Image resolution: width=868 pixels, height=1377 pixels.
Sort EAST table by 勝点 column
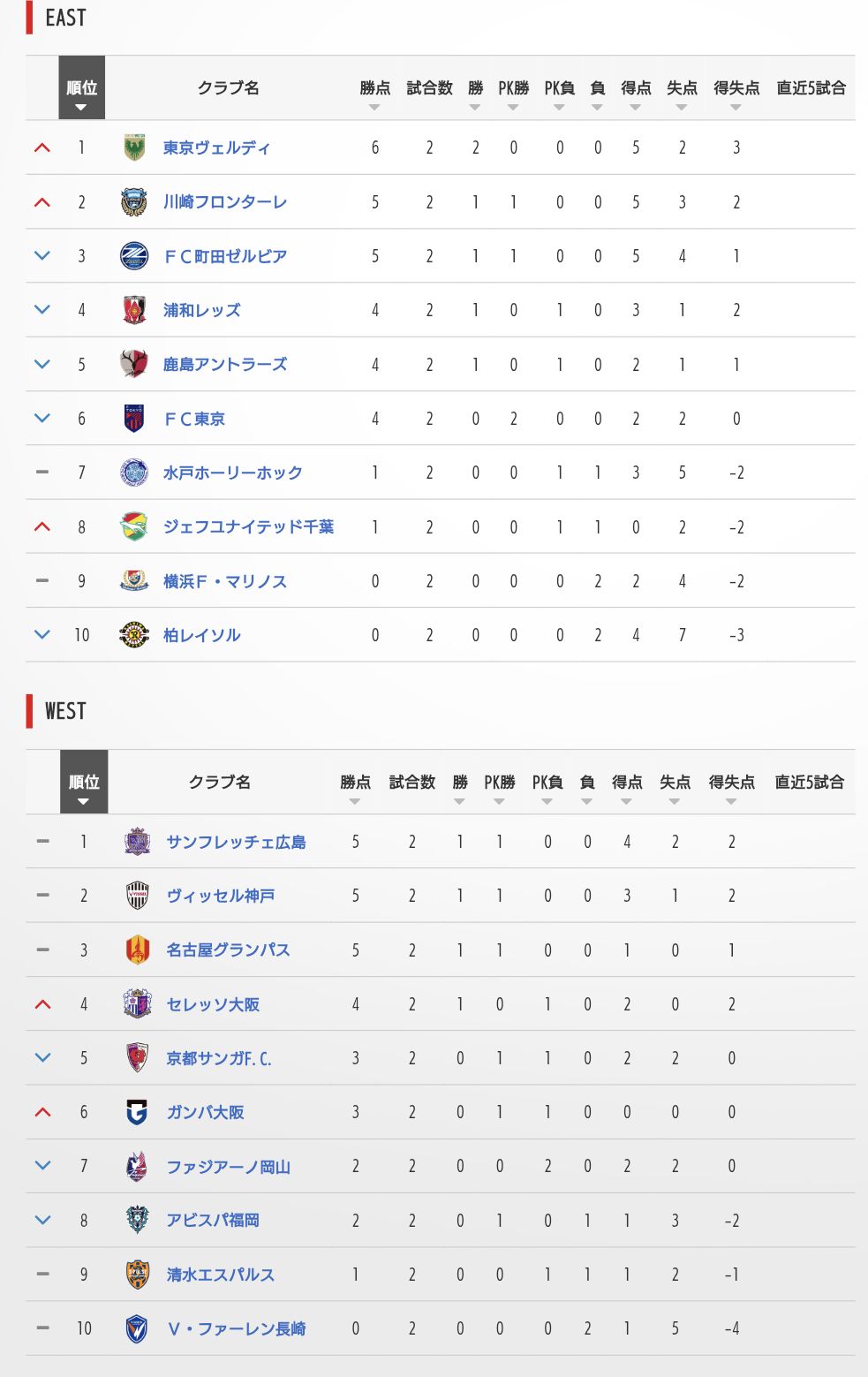[374, 93]
